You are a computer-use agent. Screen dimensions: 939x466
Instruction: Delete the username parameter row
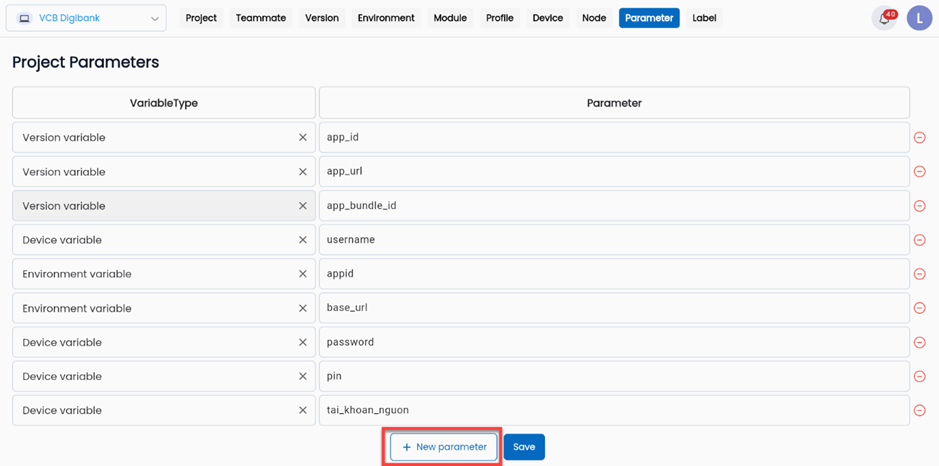(x=919, y=240)
